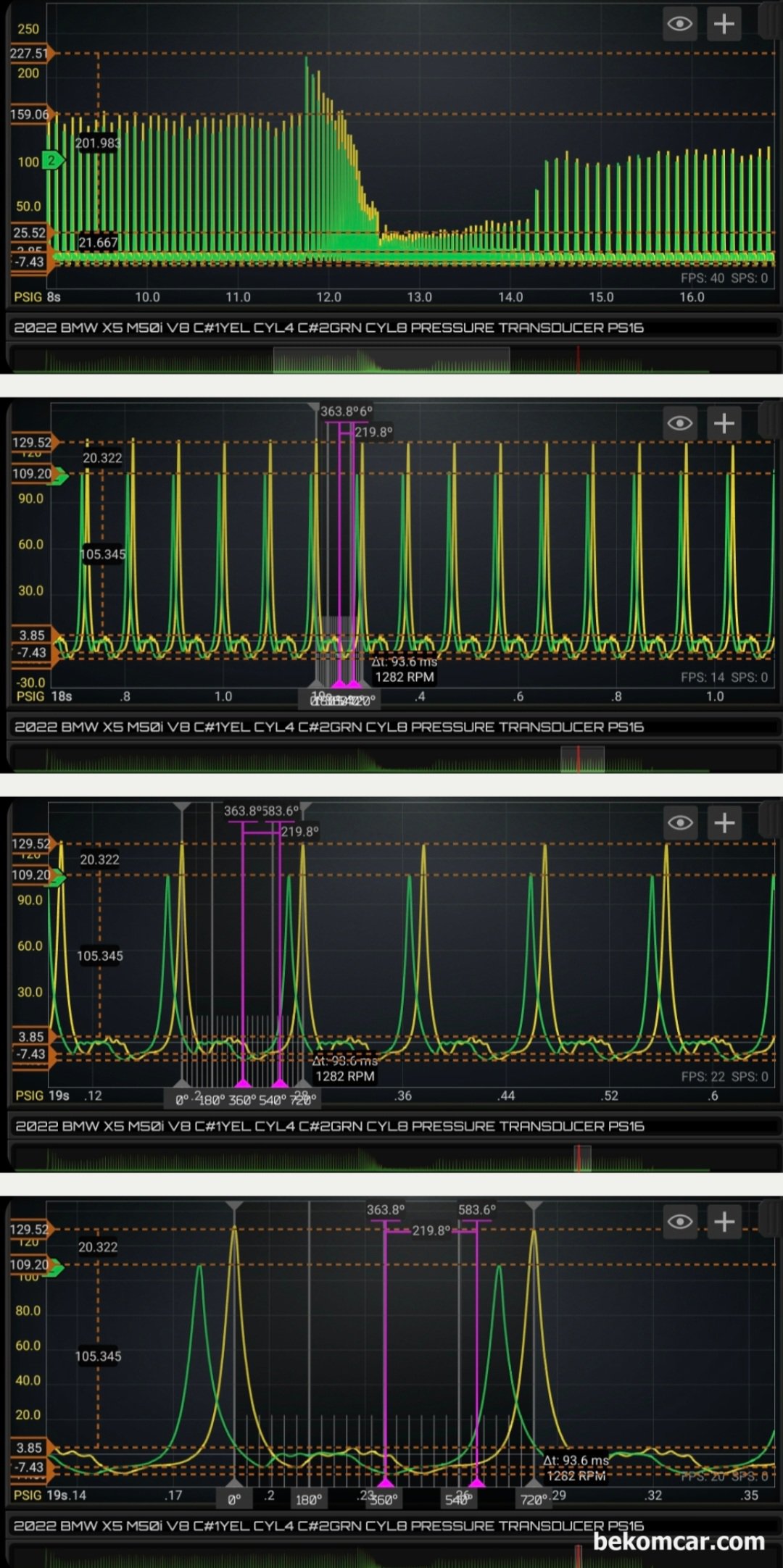Select the 227.51 horizontal cursor tag

tap(29, 53)
